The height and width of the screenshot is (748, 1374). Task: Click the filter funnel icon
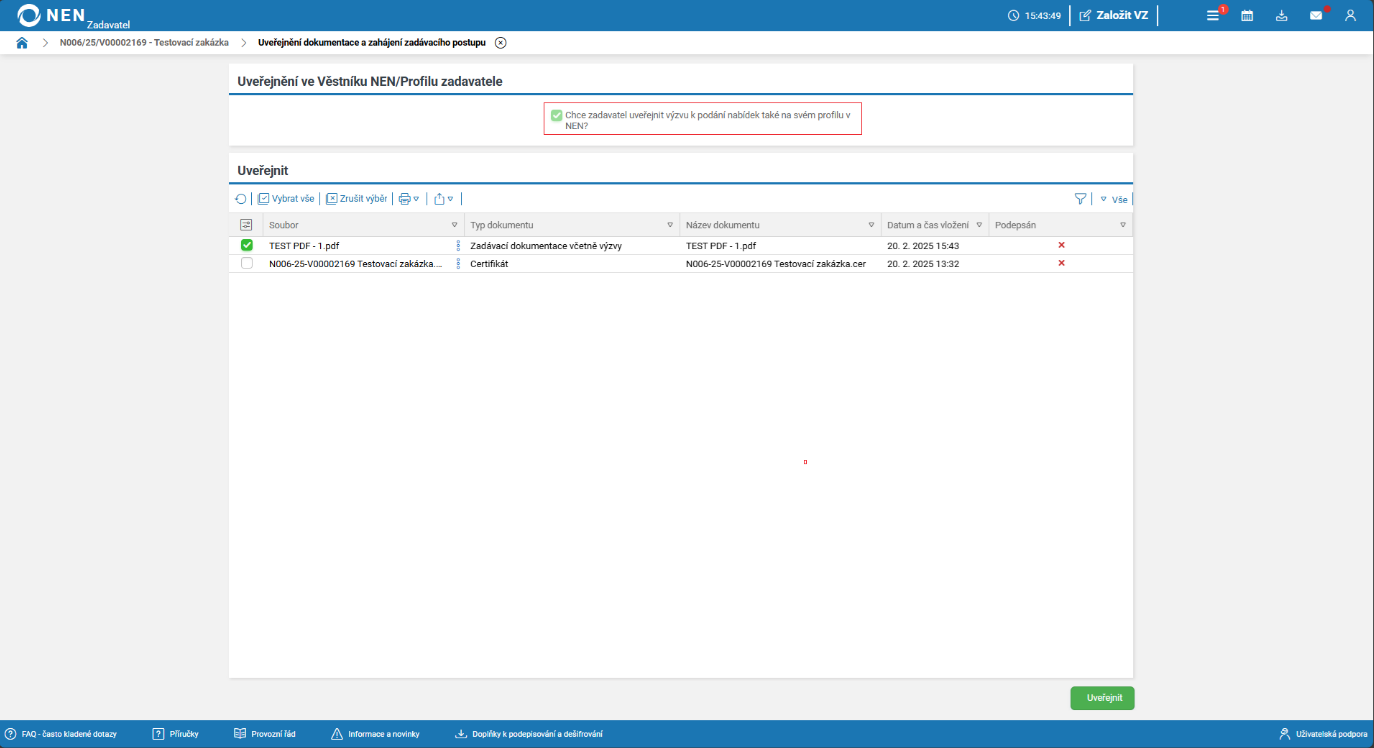[x=1080, y=199]
